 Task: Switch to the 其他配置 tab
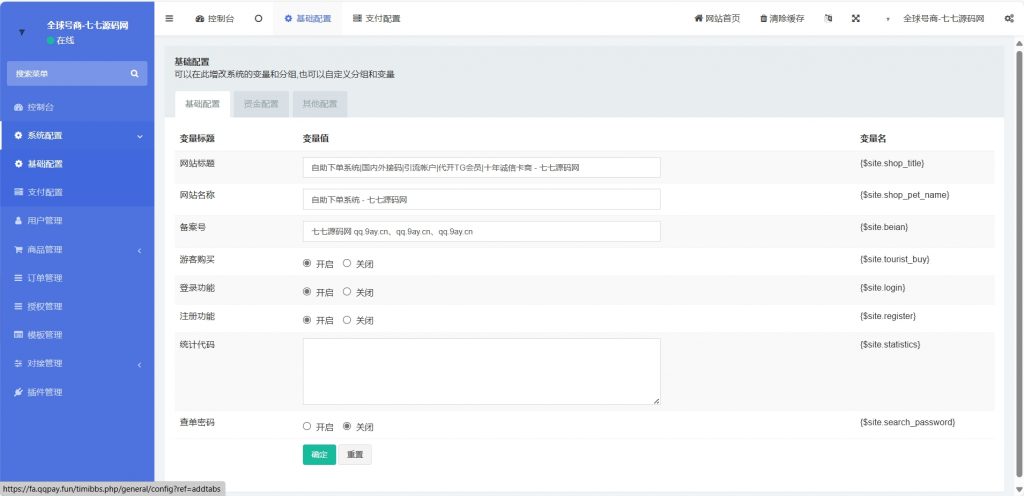click(x=320, y=104)
